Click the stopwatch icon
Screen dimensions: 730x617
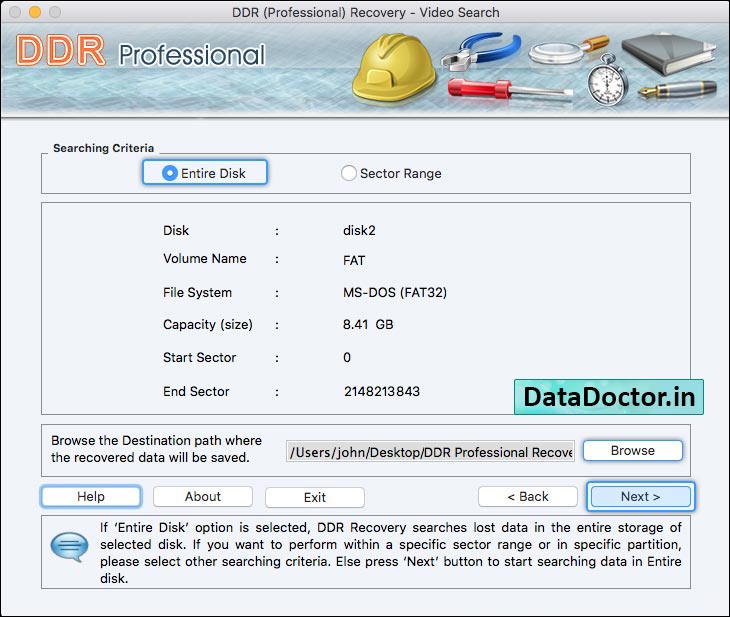pyautogui.click(x=607, y=80)
